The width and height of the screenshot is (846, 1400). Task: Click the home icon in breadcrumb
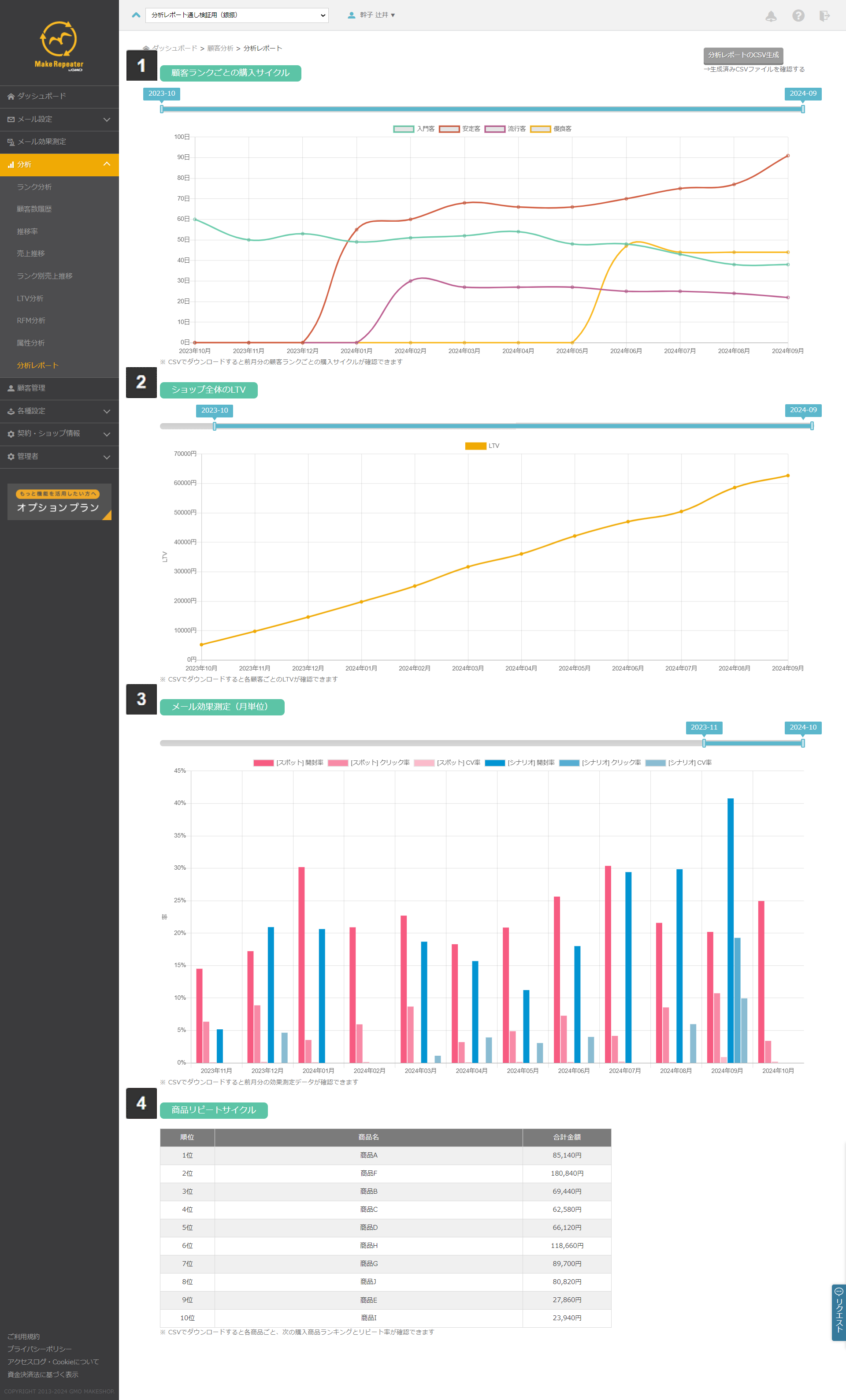146,48
